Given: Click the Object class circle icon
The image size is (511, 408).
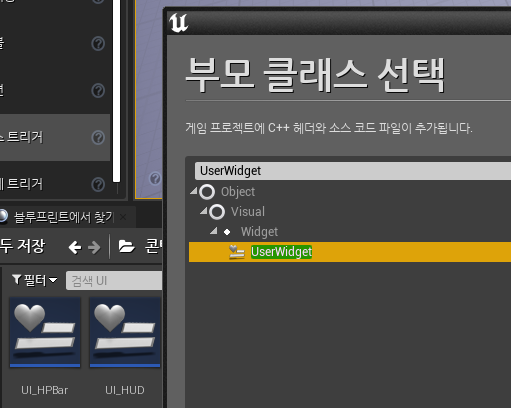Looking at the screenshot, I should tap(207, 192).
